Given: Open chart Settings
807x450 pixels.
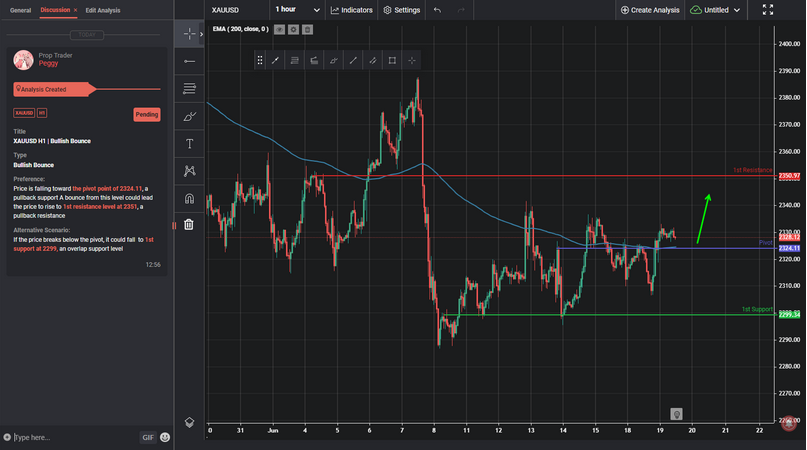Looking at the screenshot, I should coord(402,10).
